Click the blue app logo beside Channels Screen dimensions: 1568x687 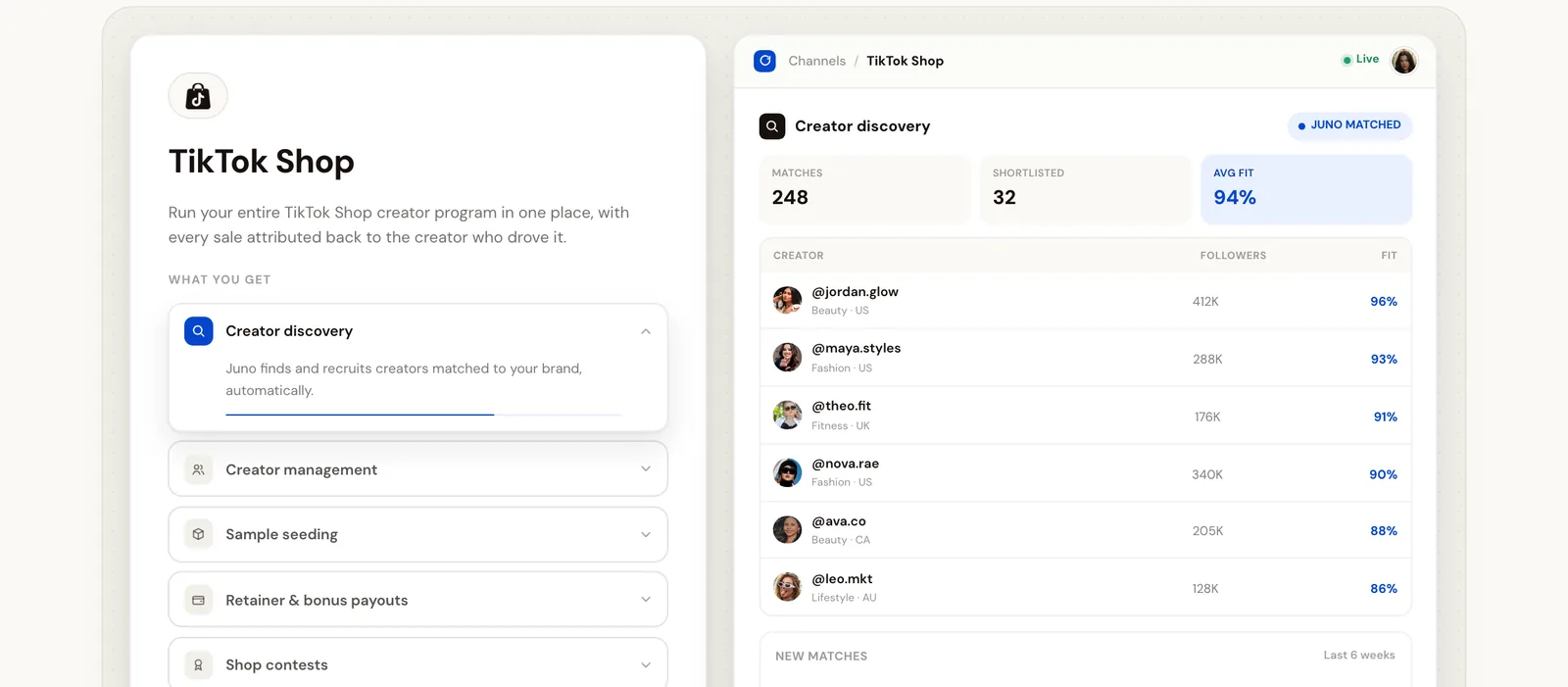click(x=764, y=61)
